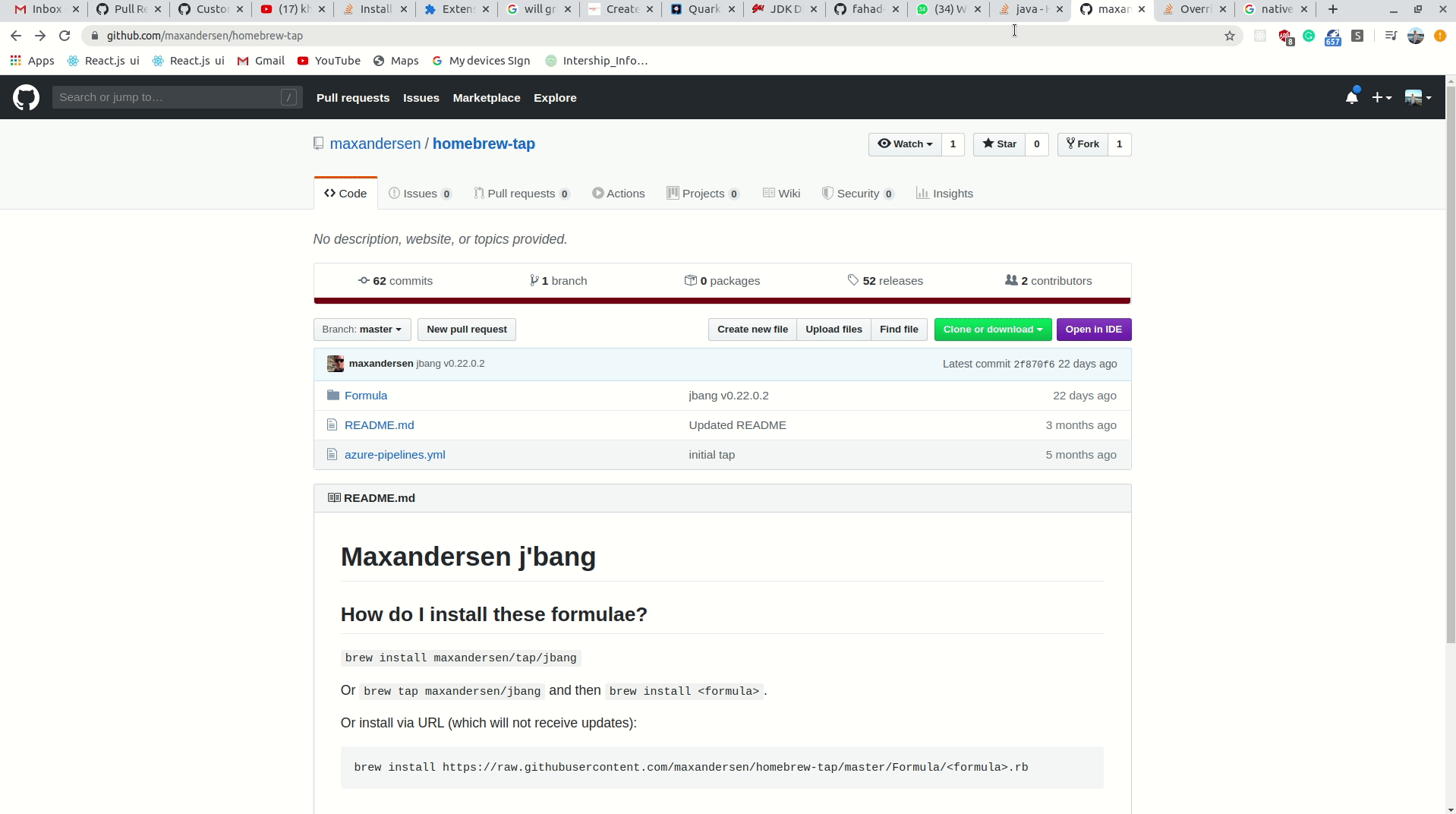Open the Formula folder
Image resolution: width=1456 pixels, height=814 pixels.
tap(366, 396)
